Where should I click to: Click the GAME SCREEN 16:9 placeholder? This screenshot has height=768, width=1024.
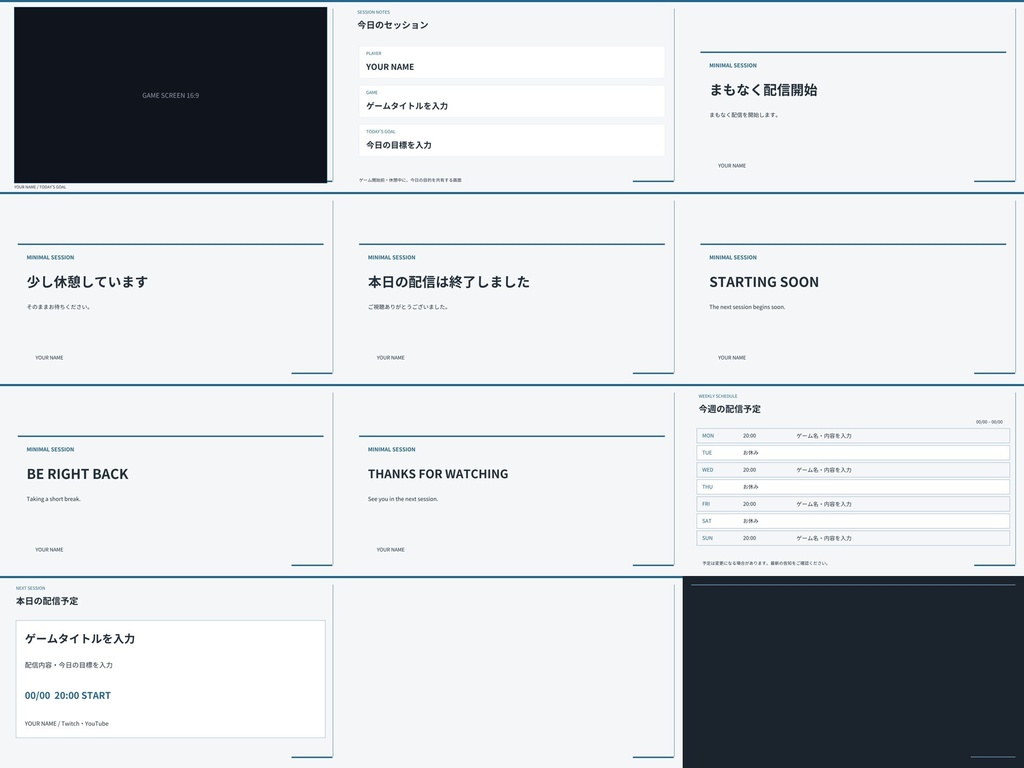tap(170, 95)
